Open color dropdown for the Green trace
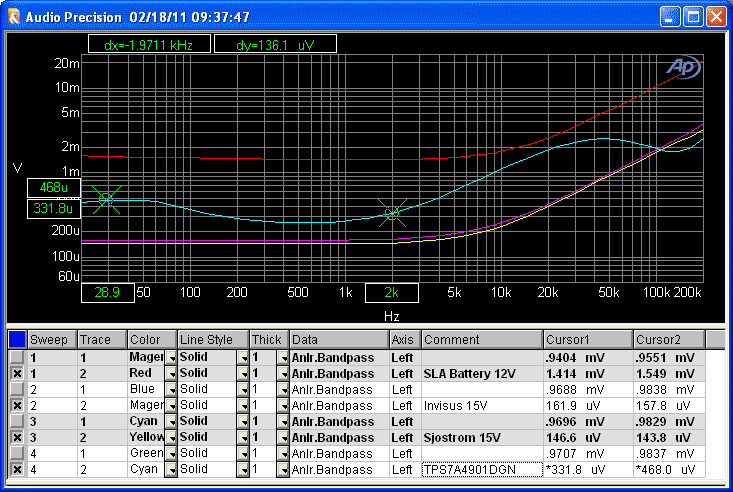 171,453
